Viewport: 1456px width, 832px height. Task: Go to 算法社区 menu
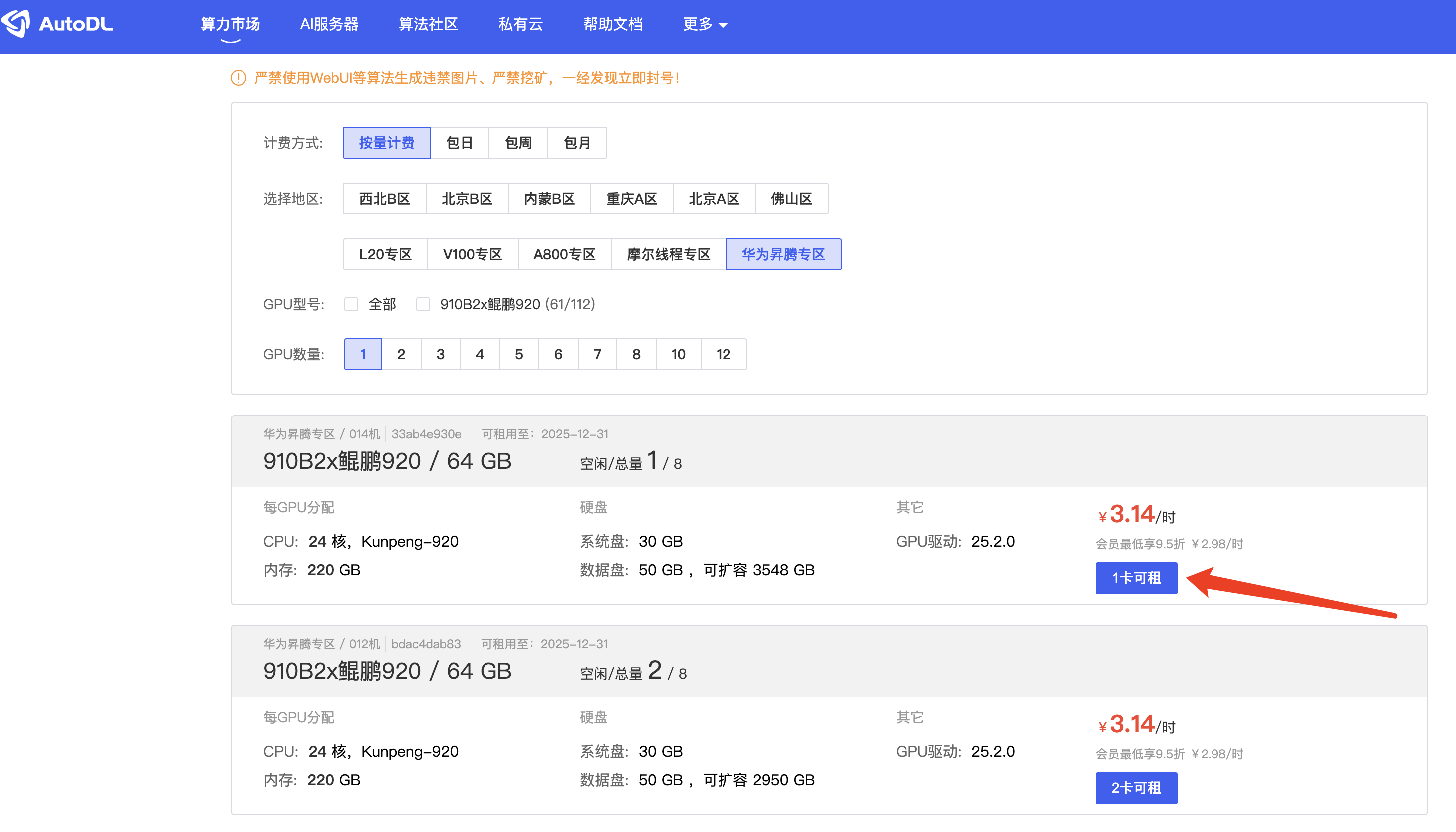coord(428,24)
